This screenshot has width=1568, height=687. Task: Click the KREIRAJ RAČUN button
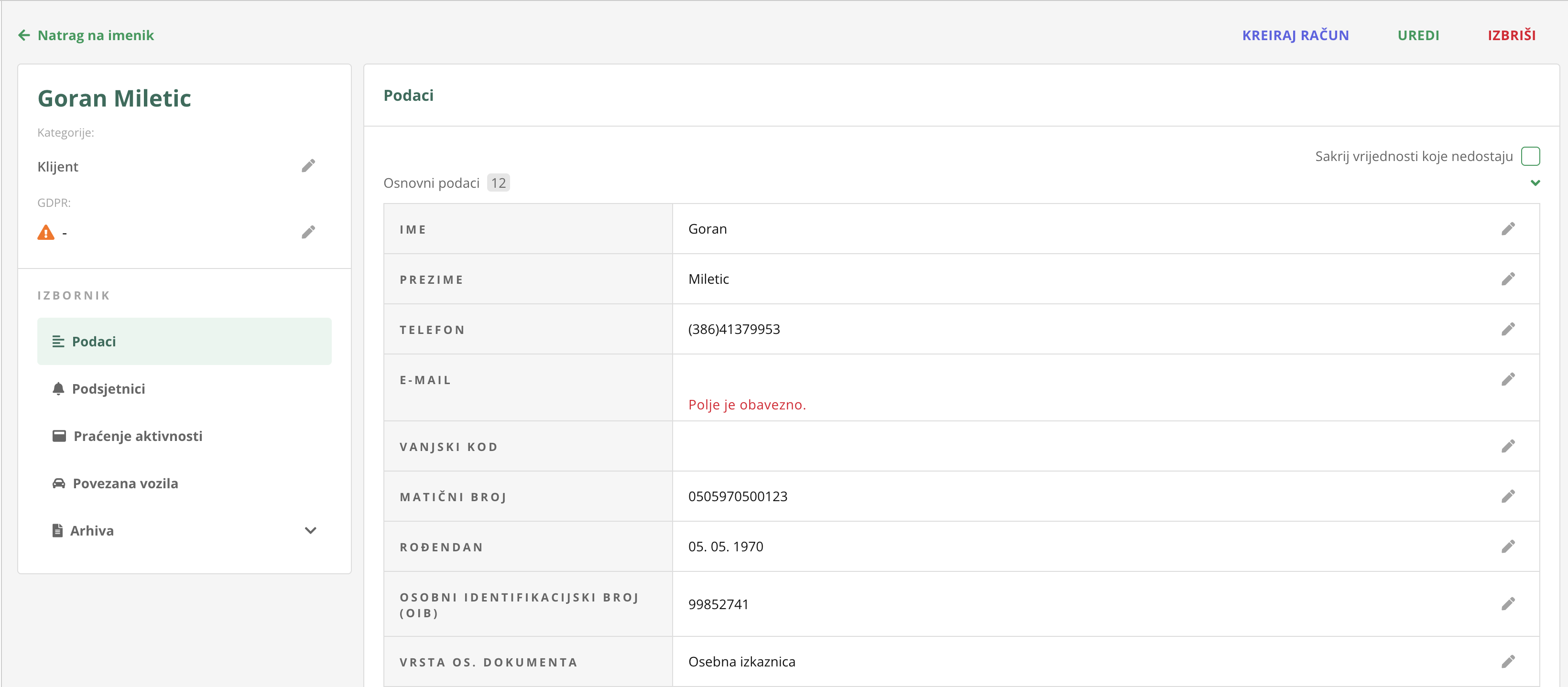point(1295,35)
